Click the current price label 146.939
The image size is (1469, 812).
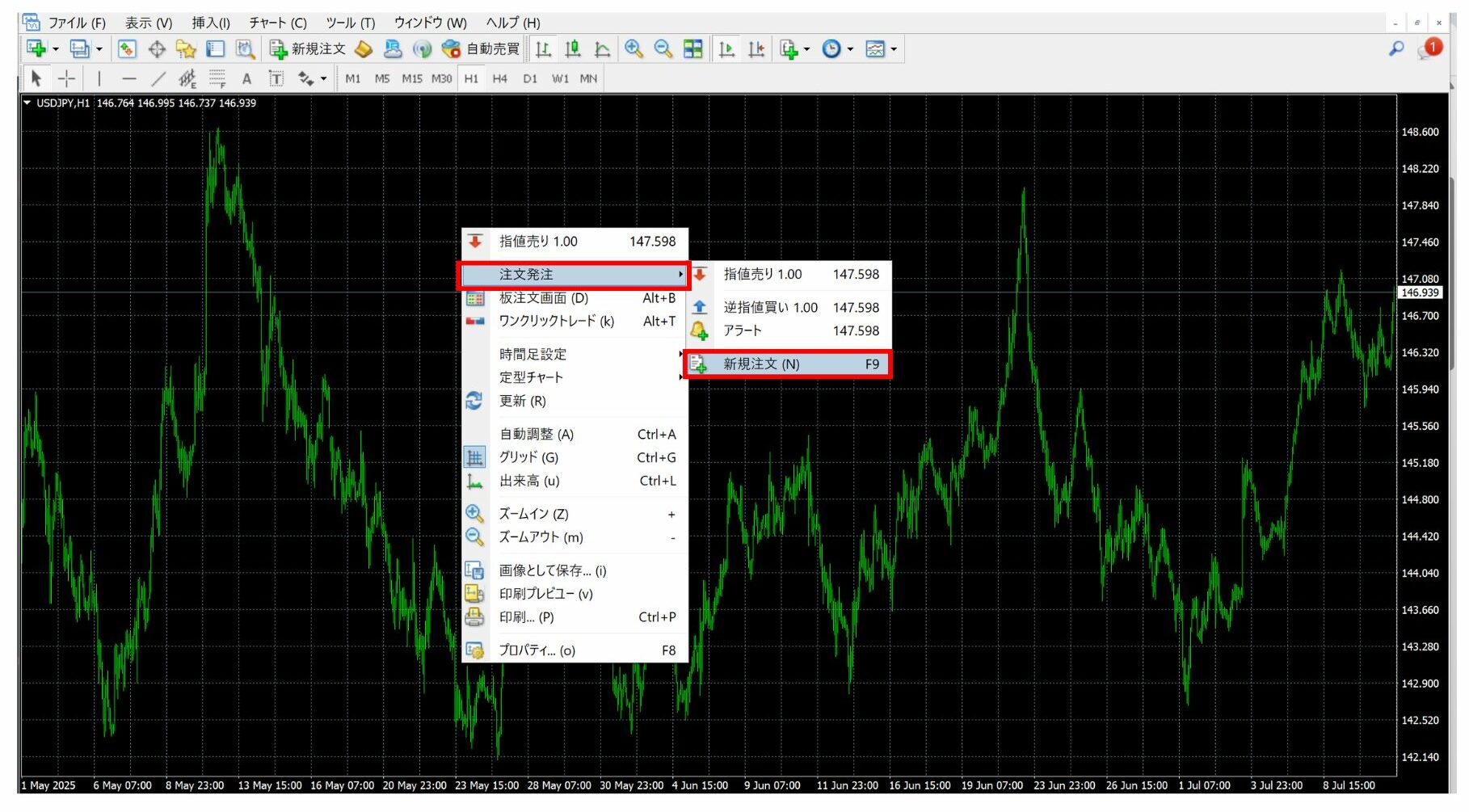(x=1420, y=292)
